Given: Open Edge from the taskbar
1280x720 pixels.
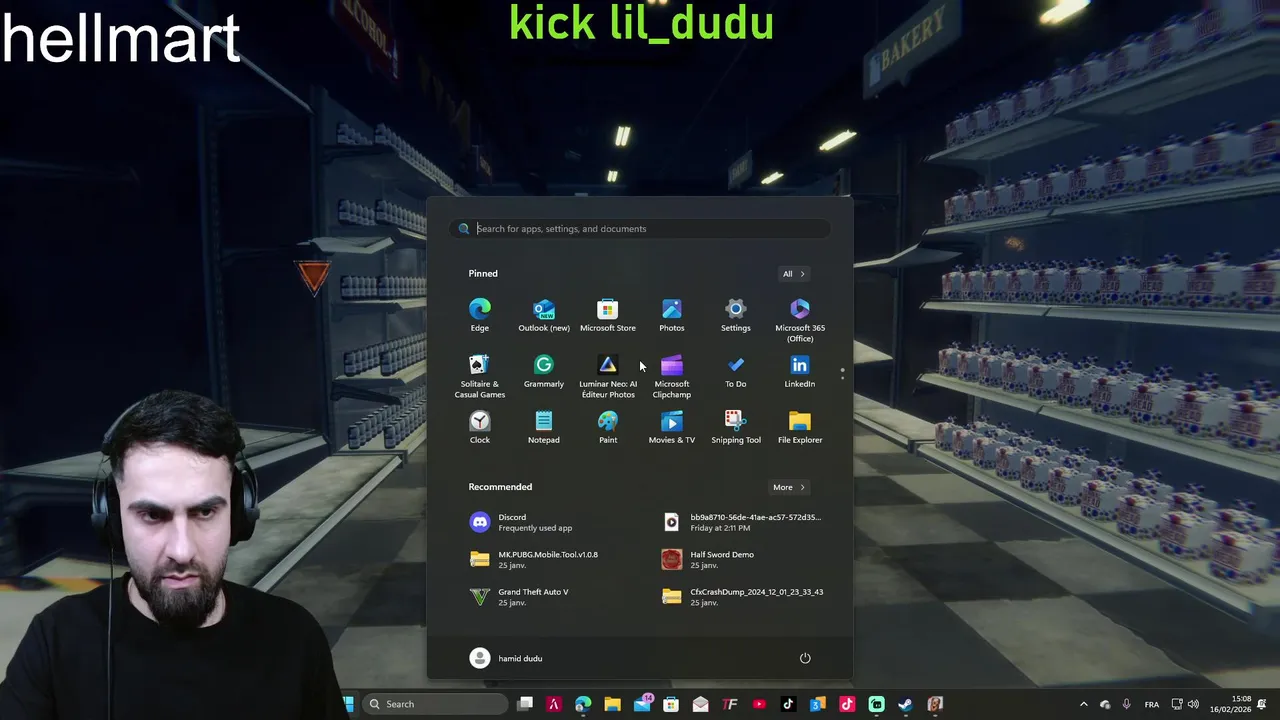Looking at the screenshot, I should coord(583,704).
